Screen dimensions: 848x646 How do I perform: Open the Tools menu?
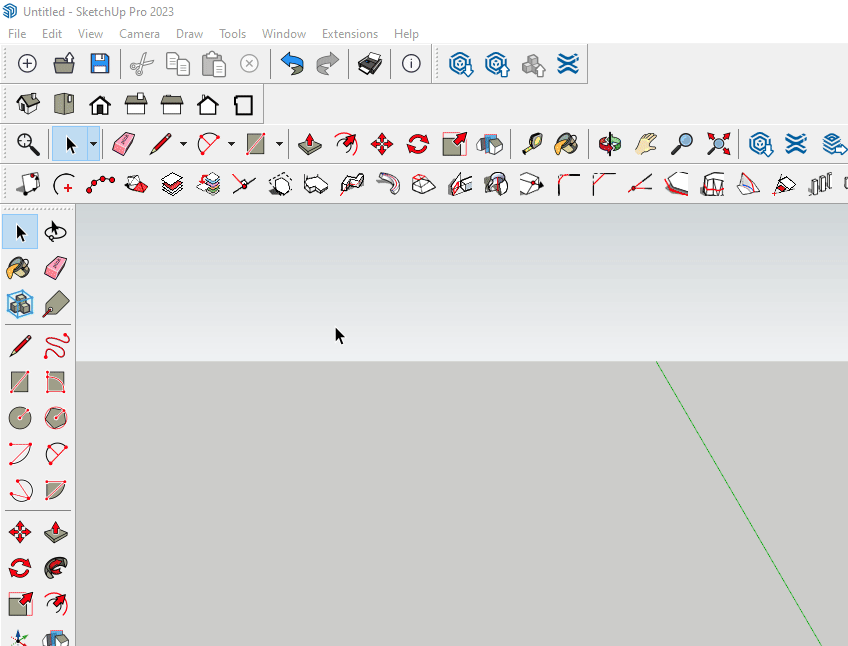point(233,34)
